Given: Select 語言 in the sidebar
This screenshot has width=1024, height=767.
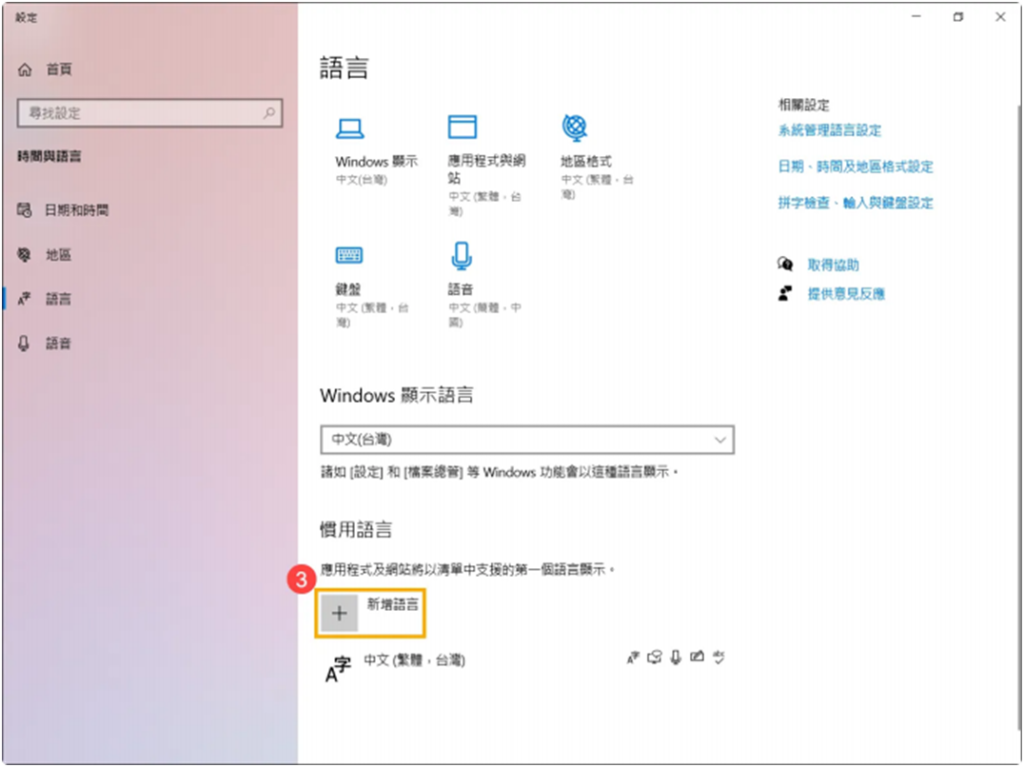Looking at the screenshot, I should pos(58,299).
